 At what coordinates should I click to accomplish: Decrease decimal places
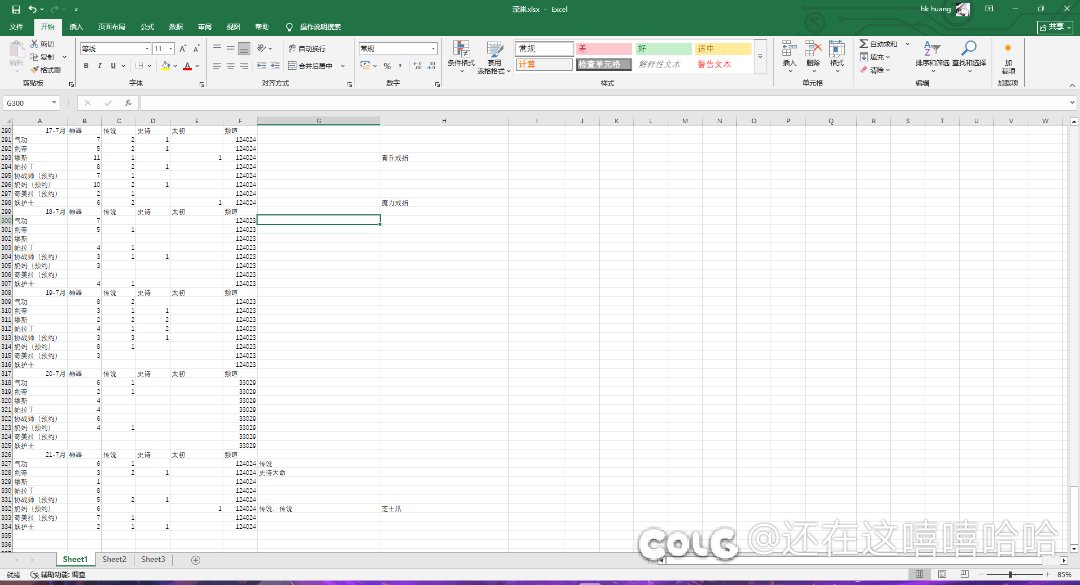click(x=432, y=66)
